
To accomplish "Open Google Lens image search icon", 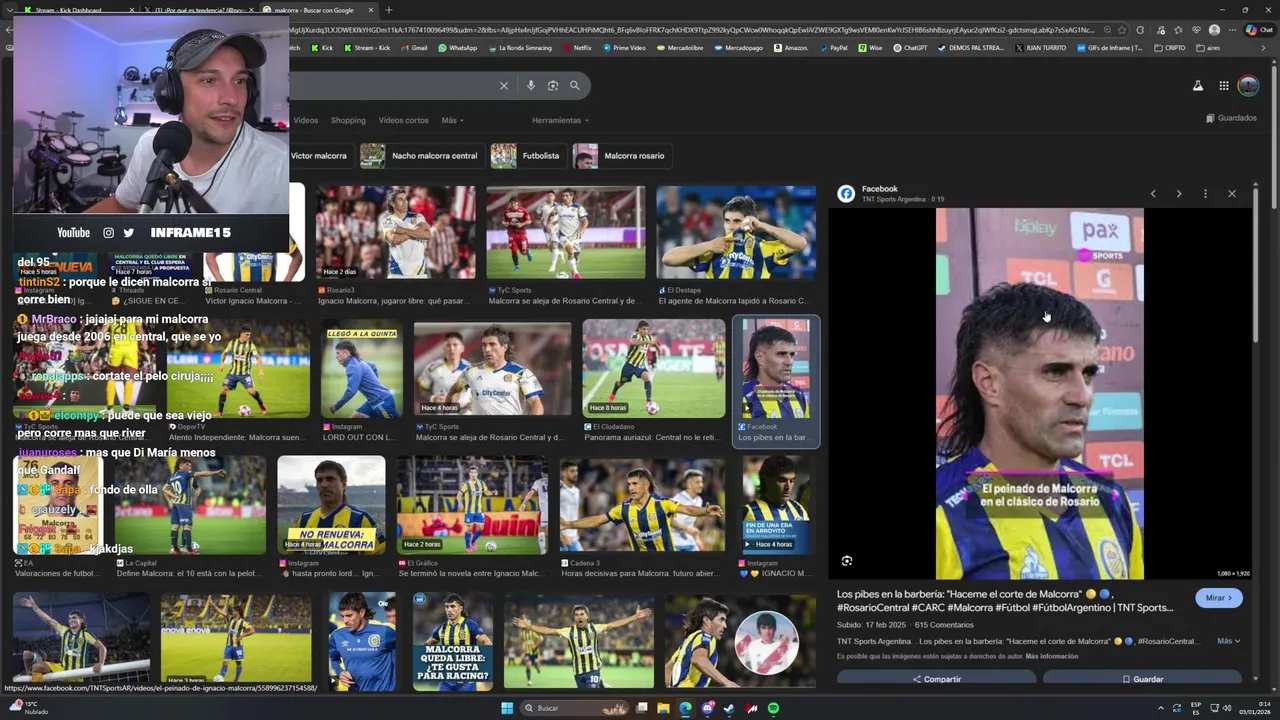I will tap(553, 86).
